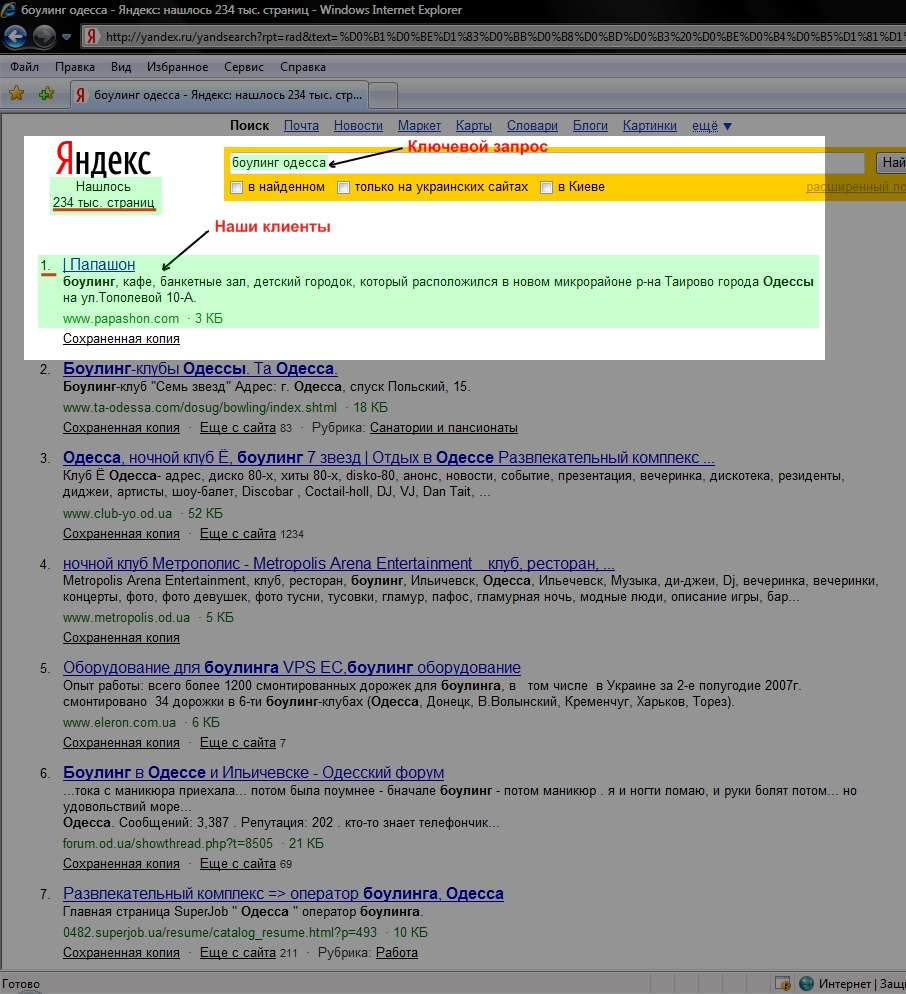Open the recent pages dropdown arrow
906x994 pixels.
(67, 37)
